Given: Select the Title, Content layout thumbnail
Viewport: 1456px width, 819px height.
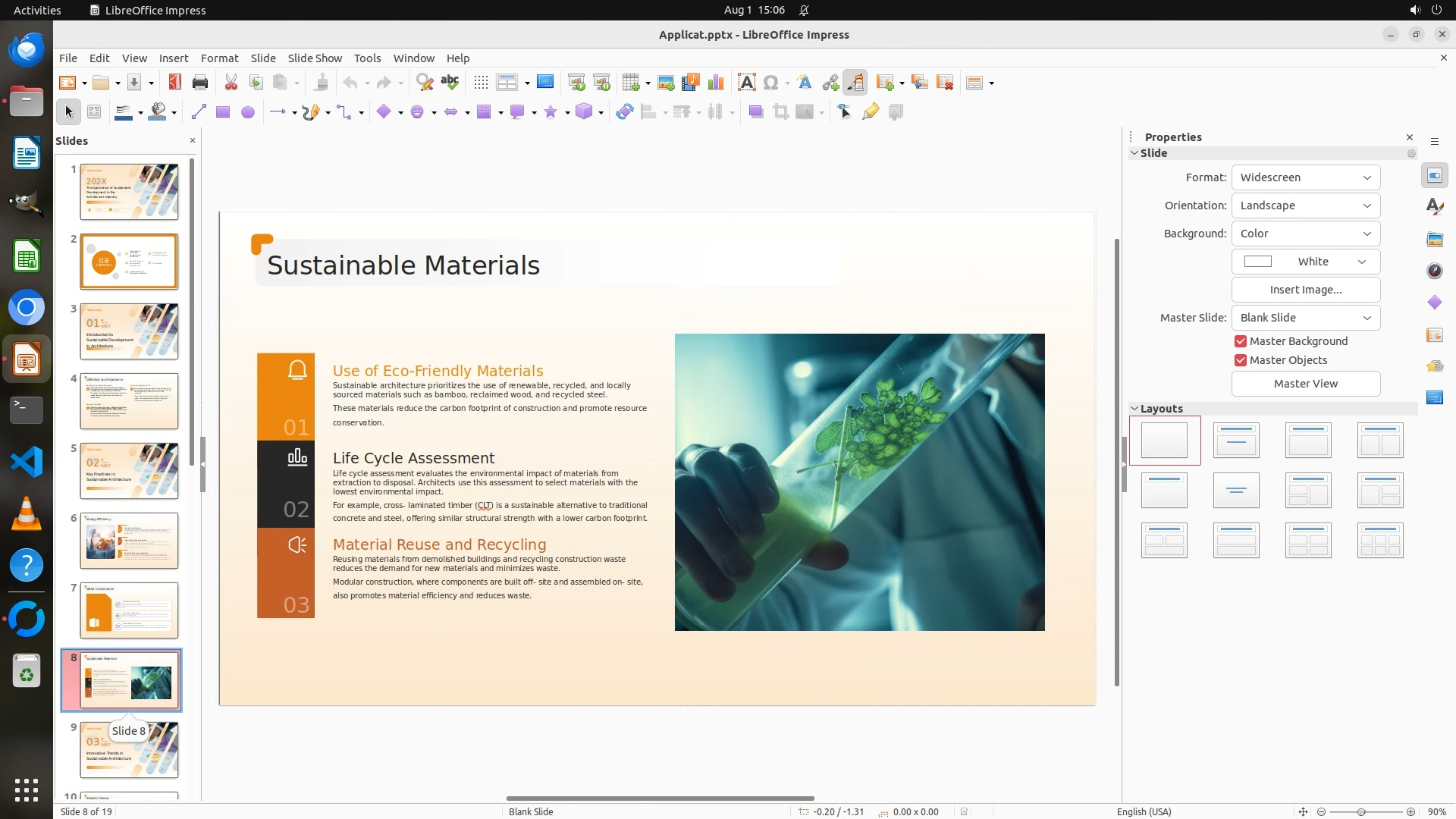Looking at the screenshot, I should click(1308, 441).
